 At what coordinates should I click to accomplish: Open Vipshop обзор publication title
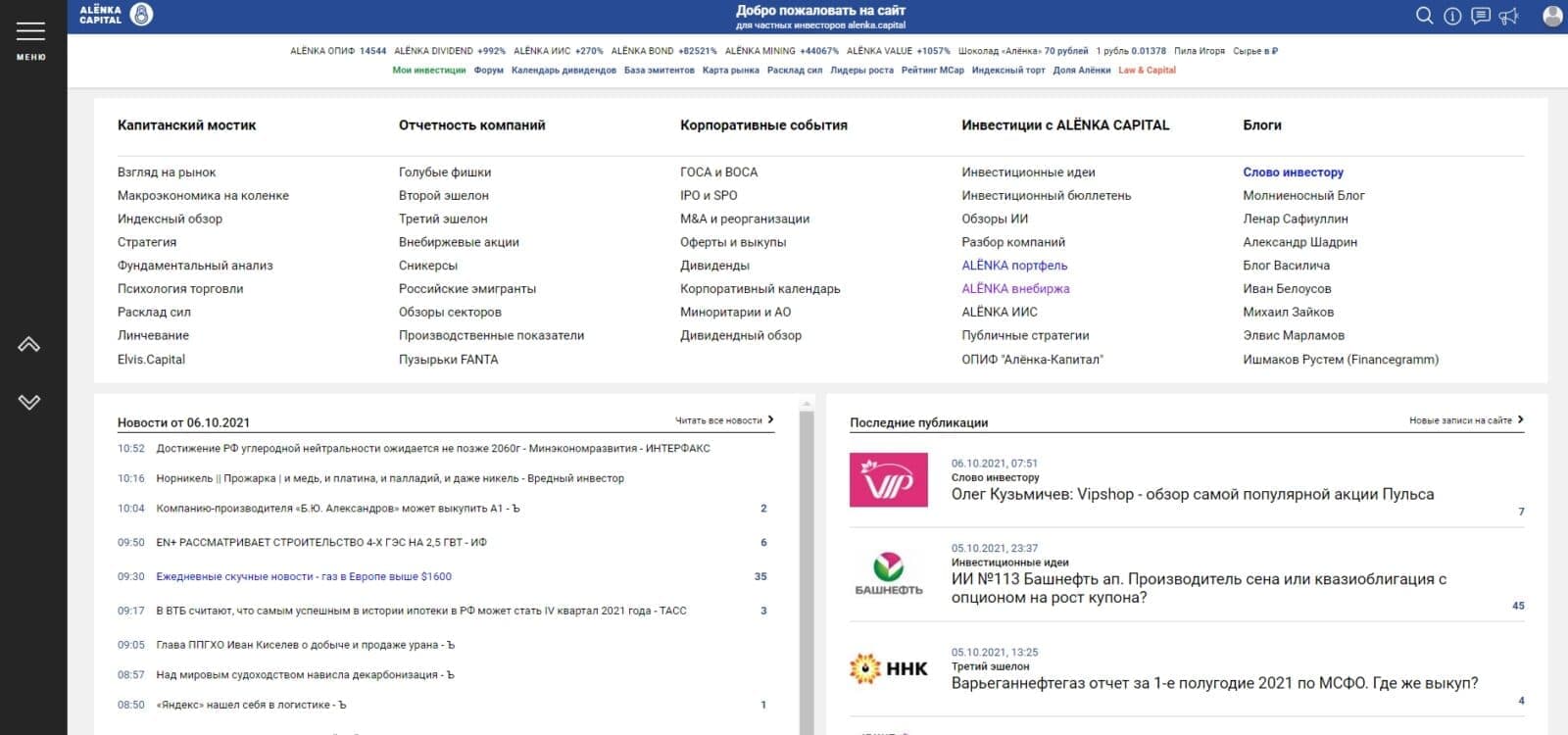click(x=1193, y=495)
